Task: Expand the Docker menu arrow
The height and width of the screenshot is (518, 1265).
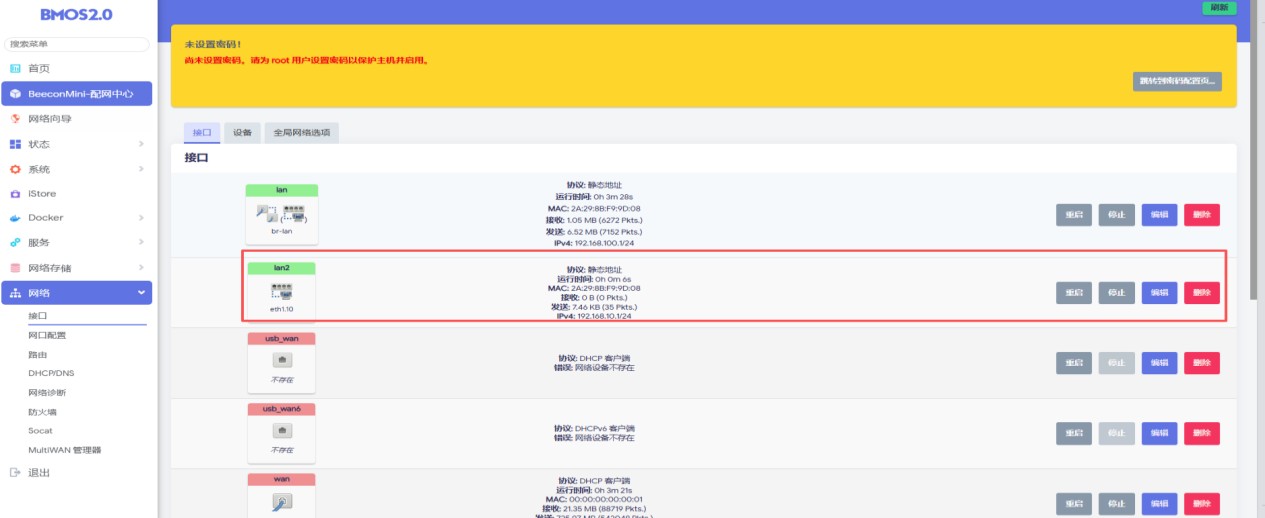Action: coord(141,218)
